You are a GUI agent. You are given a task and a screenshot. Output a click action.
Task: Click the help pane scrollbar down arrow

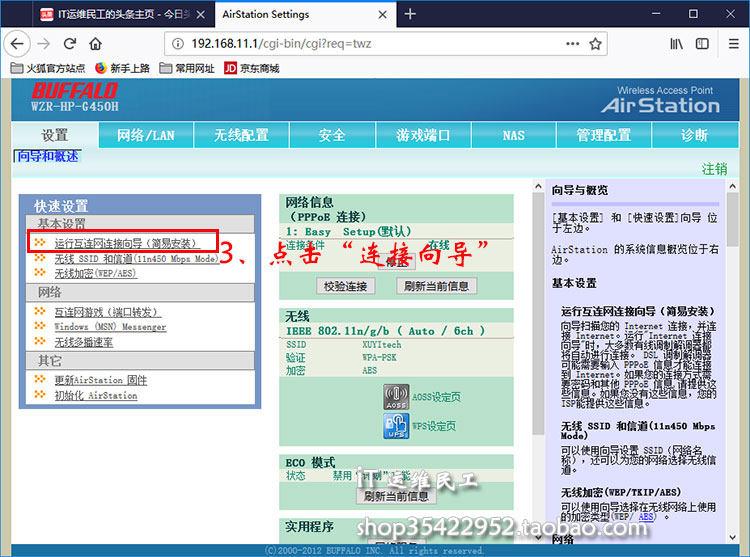[732, 537]
